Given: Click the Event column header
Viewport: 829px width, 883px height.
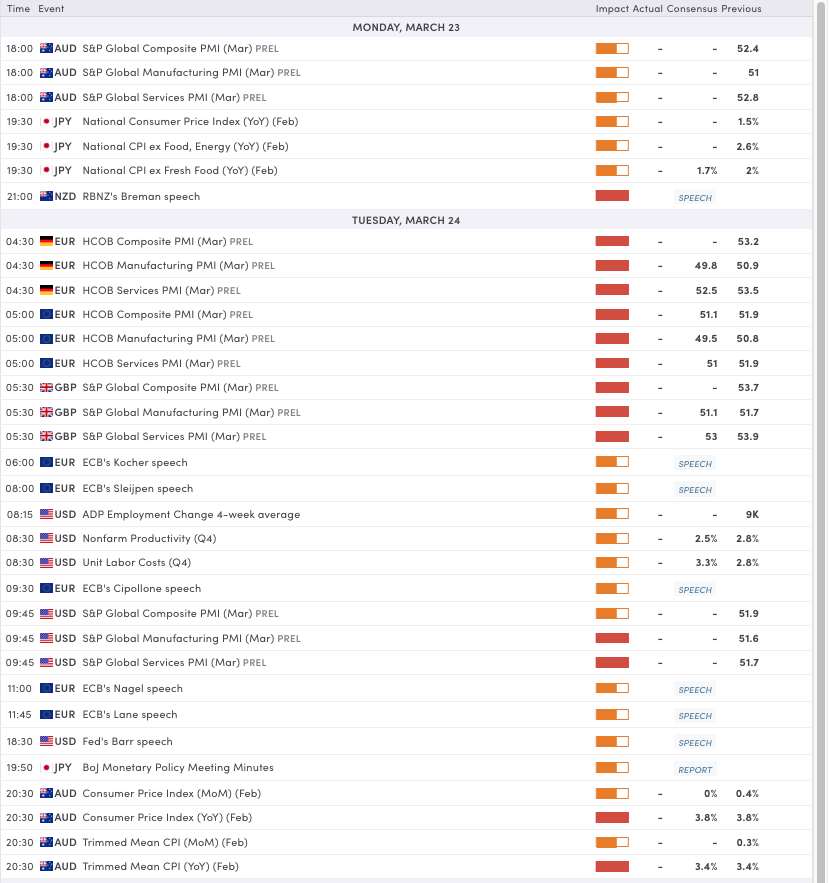Looking at the screenshot, I should [x=51, y=8].
